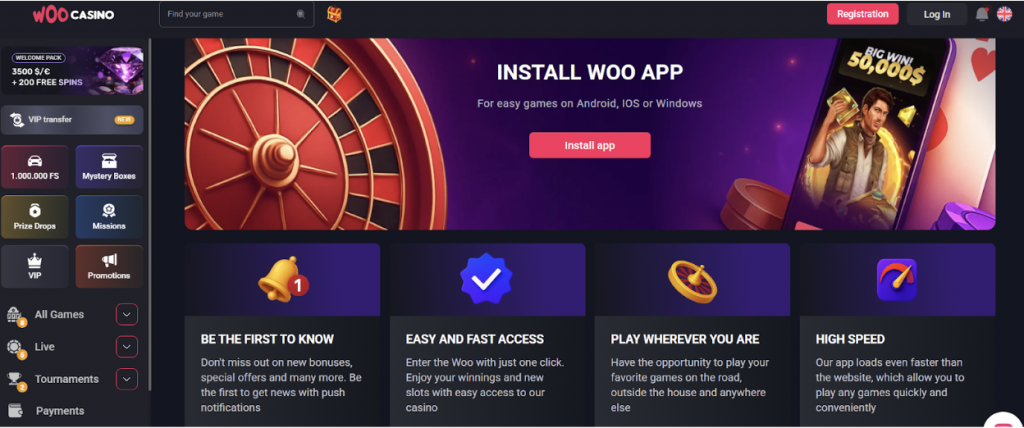Viewport: 1024px width, 428px height.
Task: Change language via UK flag icon
Action: pos(1004,14)
